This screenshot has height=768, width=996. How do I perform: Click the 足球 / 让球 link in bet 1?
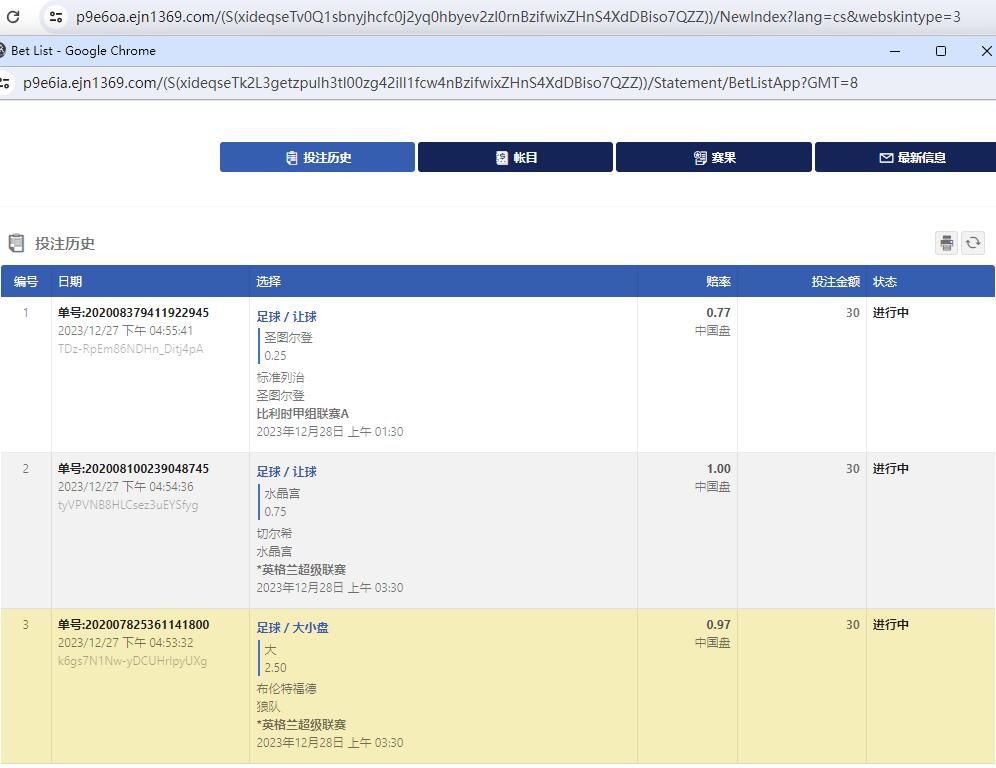(287, 317)
